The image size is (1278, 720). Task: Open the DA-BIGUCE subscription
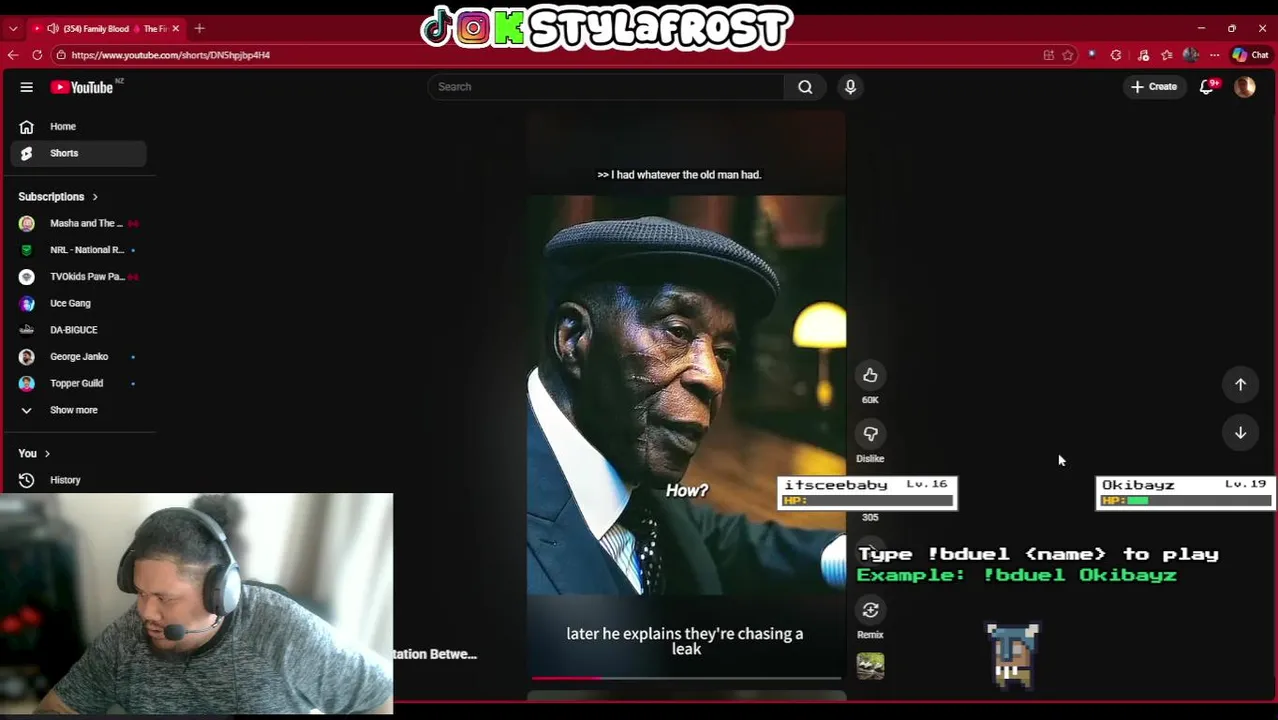tap(80, 330)
